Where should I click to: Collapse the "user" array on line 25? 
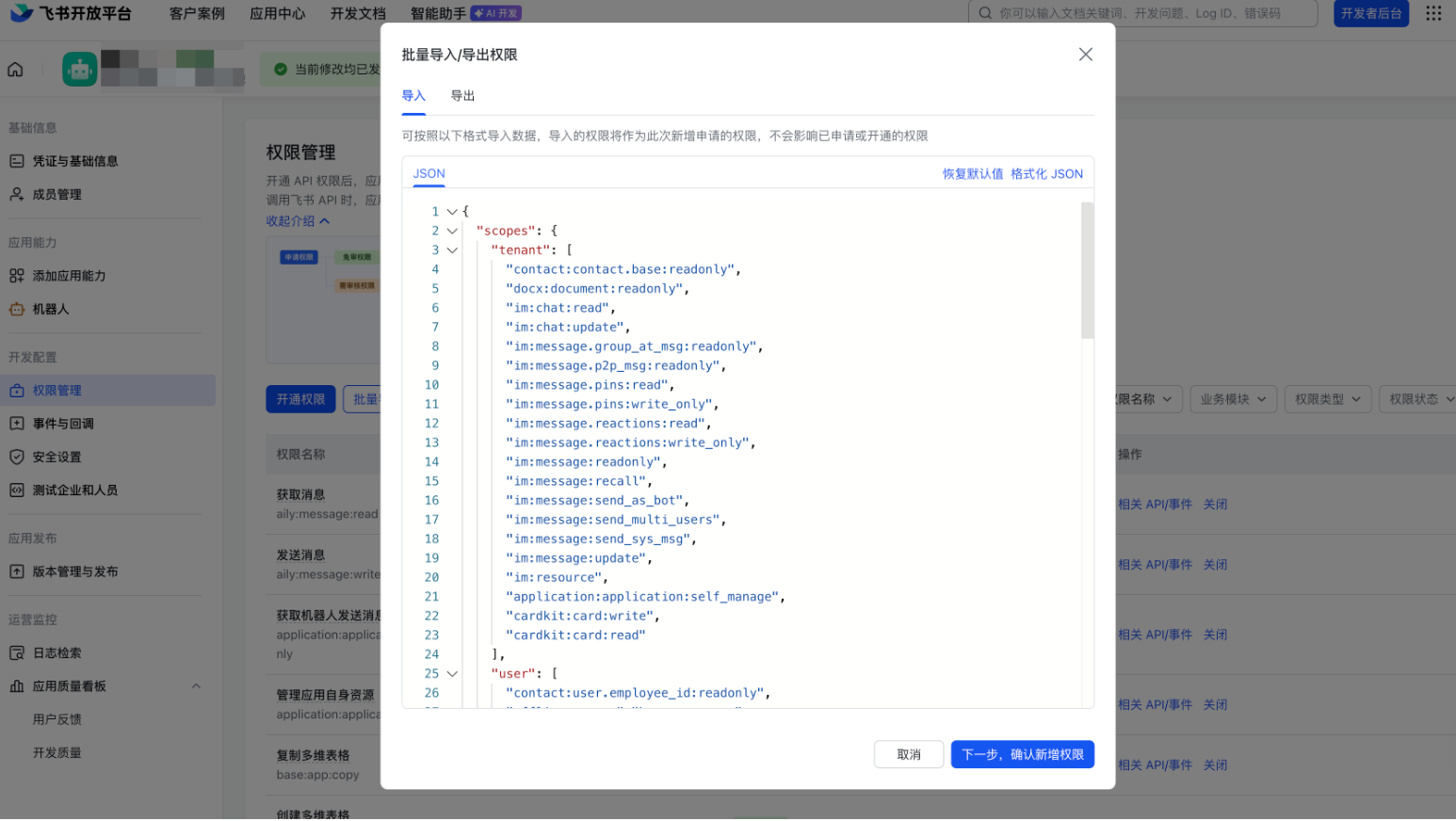[452, 674]
